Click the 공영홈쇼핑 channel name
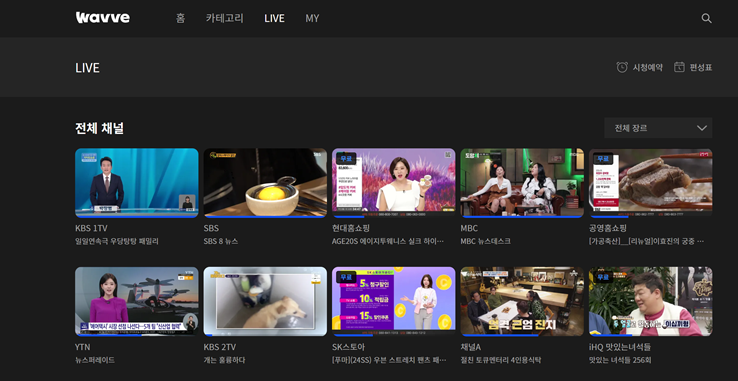 tap(608, 228)
